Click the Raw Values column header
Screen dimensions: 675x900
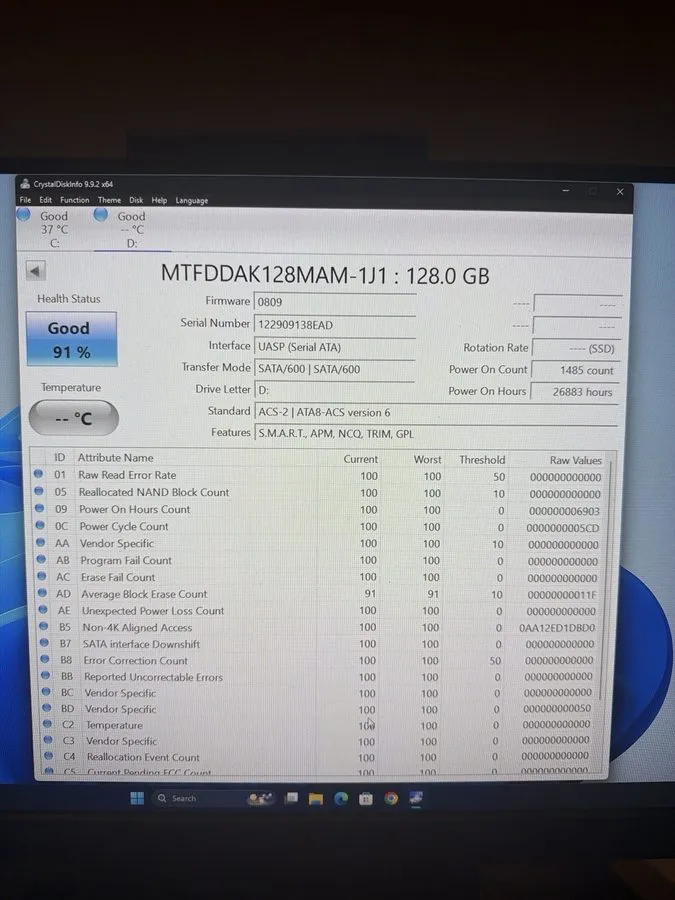point(576,460)
